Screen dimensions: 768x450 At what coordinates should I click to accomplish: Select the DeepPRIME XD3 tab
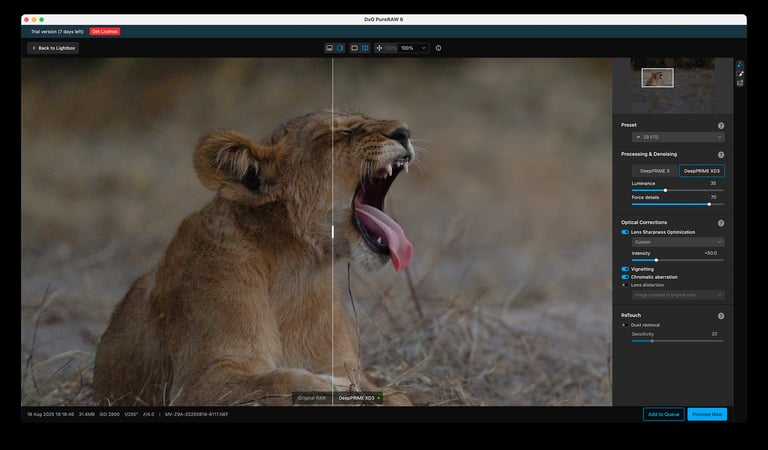point(701,171)
